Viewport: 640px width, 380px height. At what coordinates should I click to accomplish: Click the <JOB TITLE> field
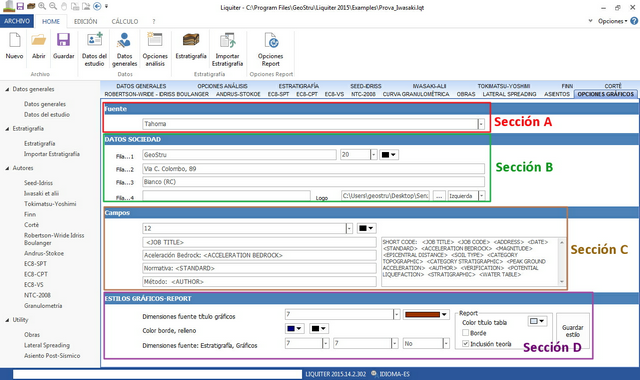click(x=260, y=242)
